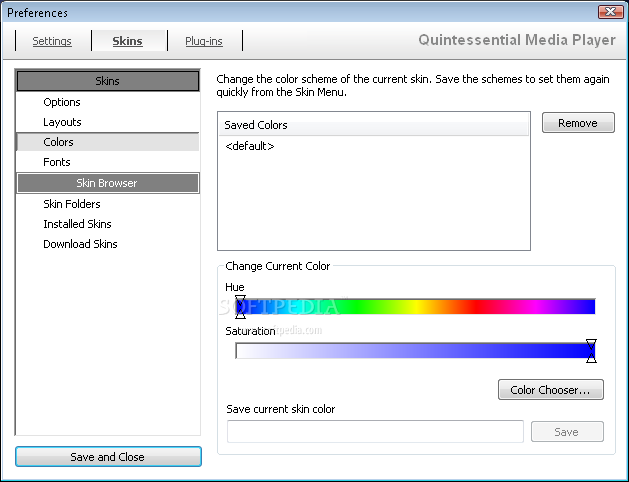This screenshot has width=629, height=482.
Task: Click the Skin Browser section header
Action: point(108,183)
